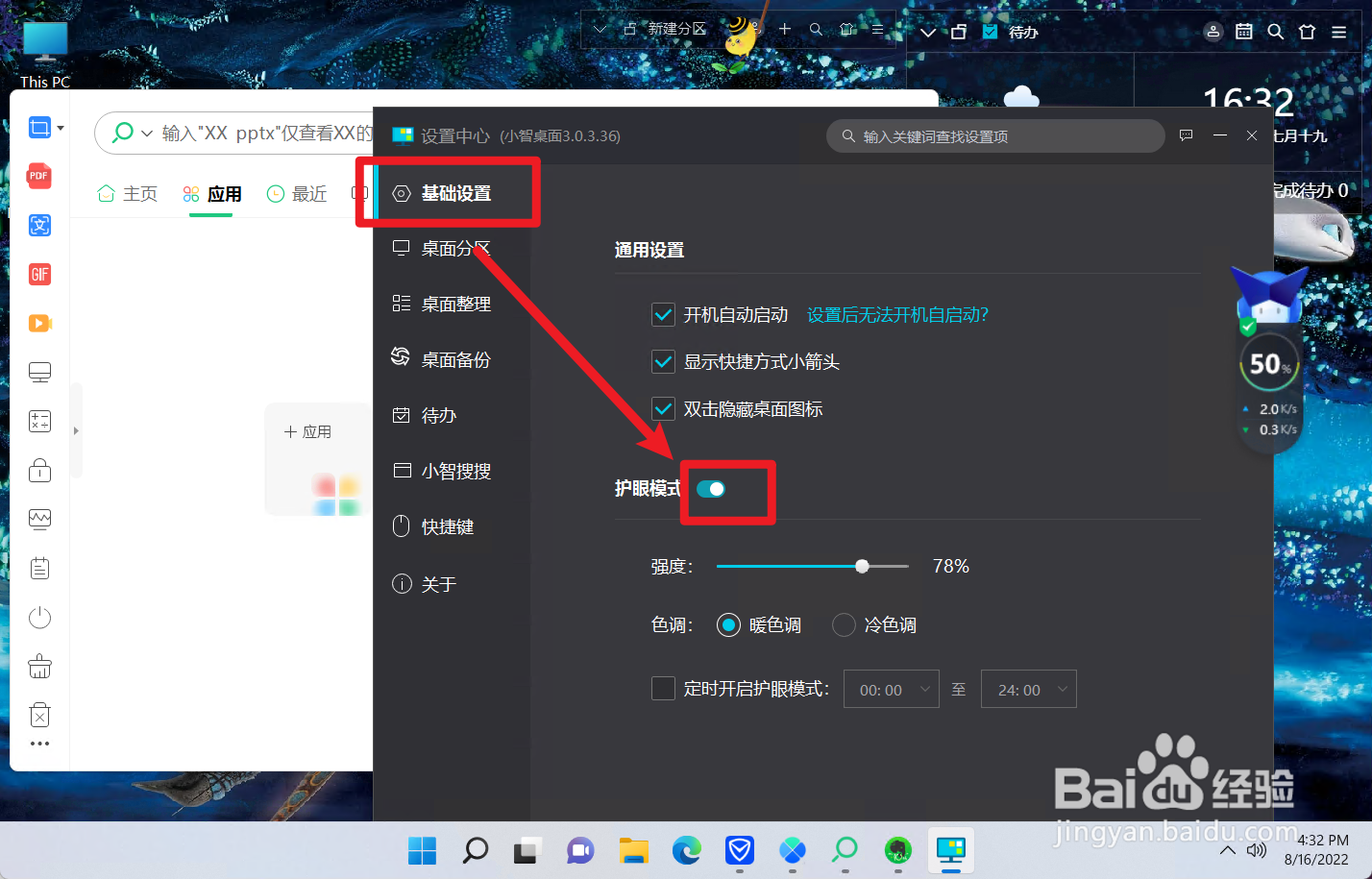Open 小智搜搜 settings section

[451, 472]
